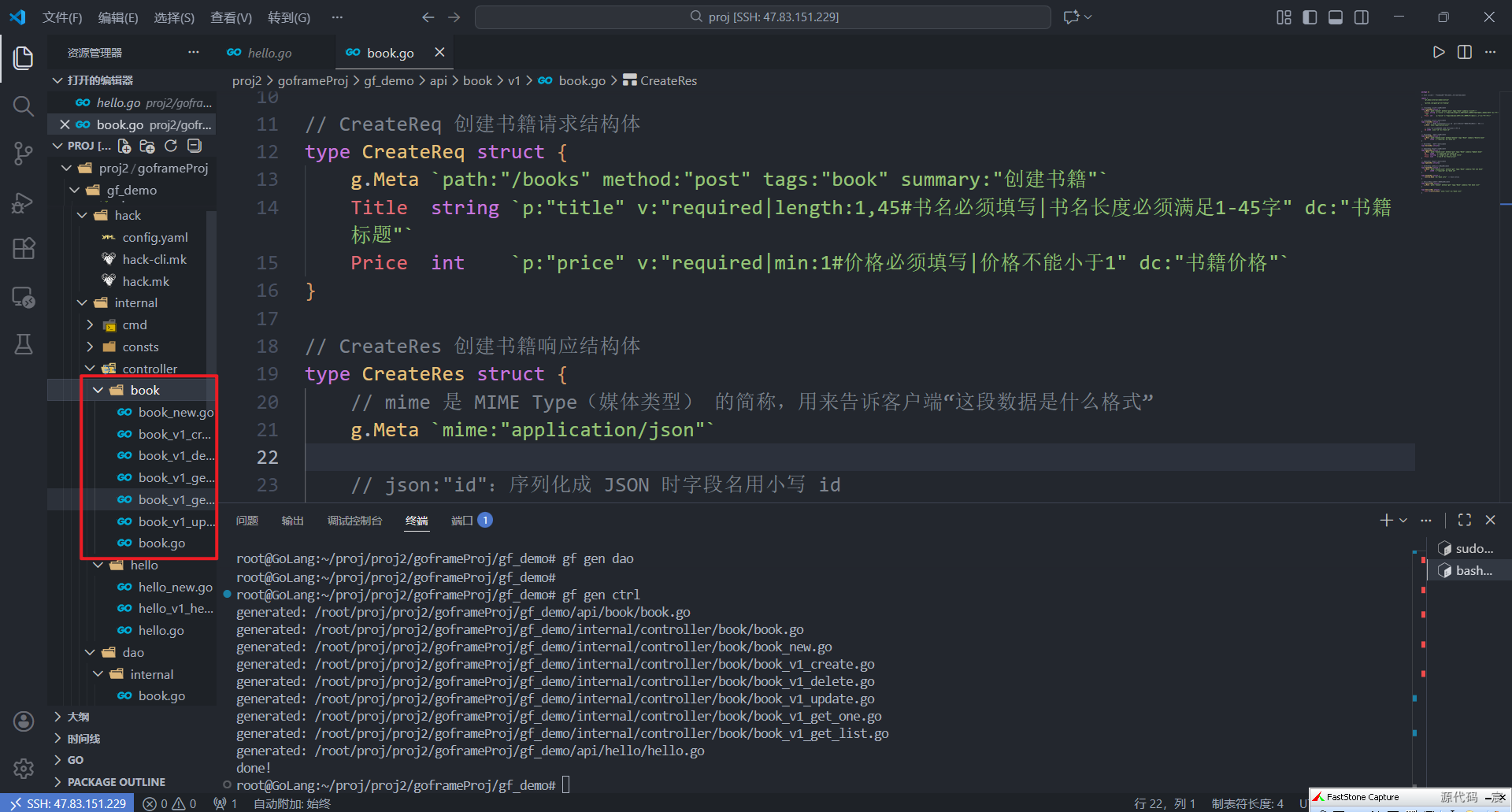Close the terminal panel
The width and height of the screenshot is (1512, 812).
tap(1490, 520)
